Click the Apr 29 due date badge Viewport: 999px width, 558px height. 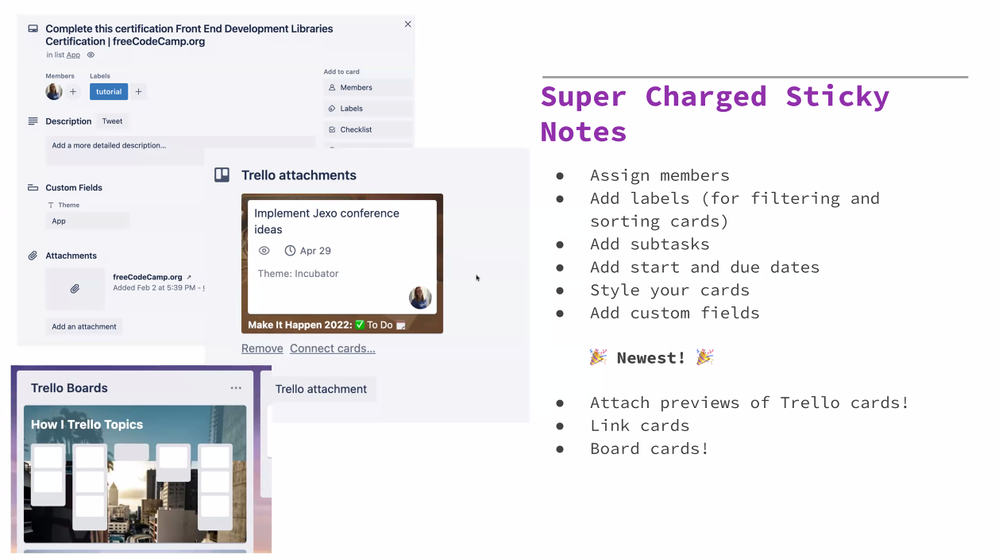click(308, 250)
